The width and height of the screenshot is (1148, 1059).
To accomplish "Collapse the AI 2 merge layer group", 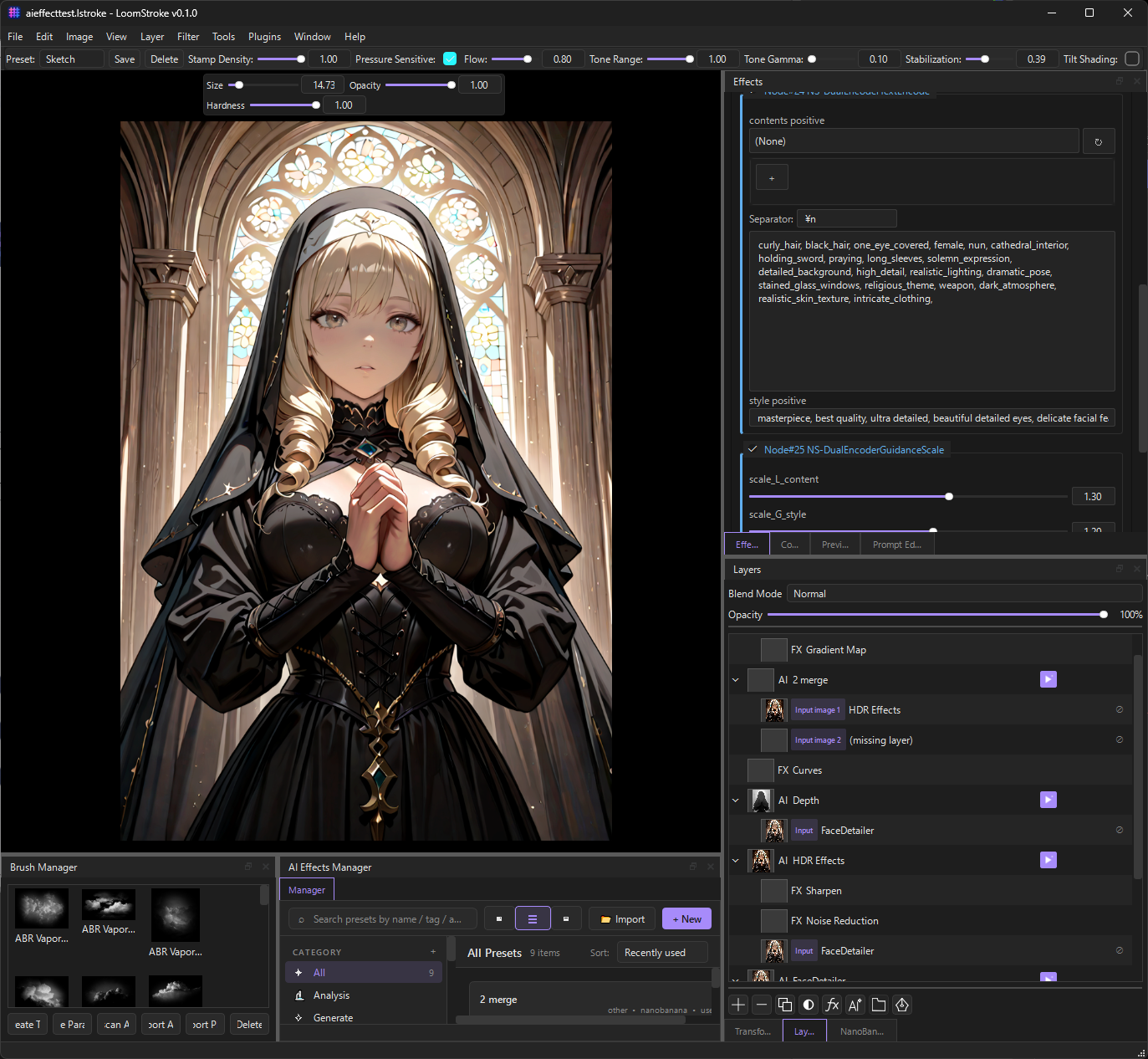I will [736, 679].
